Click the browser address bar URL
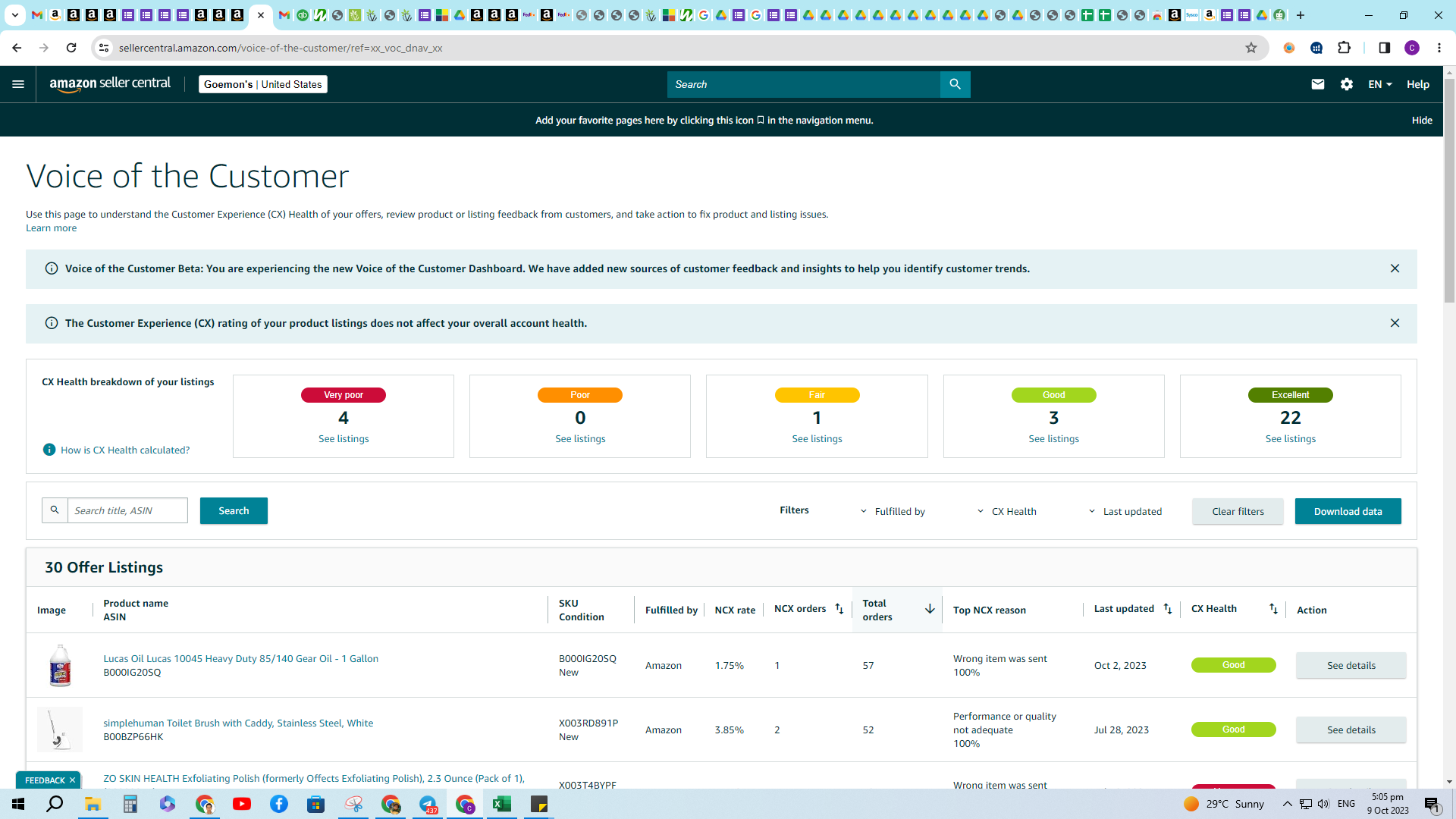This screenshot has width=1456, height=819. [281, 48]
